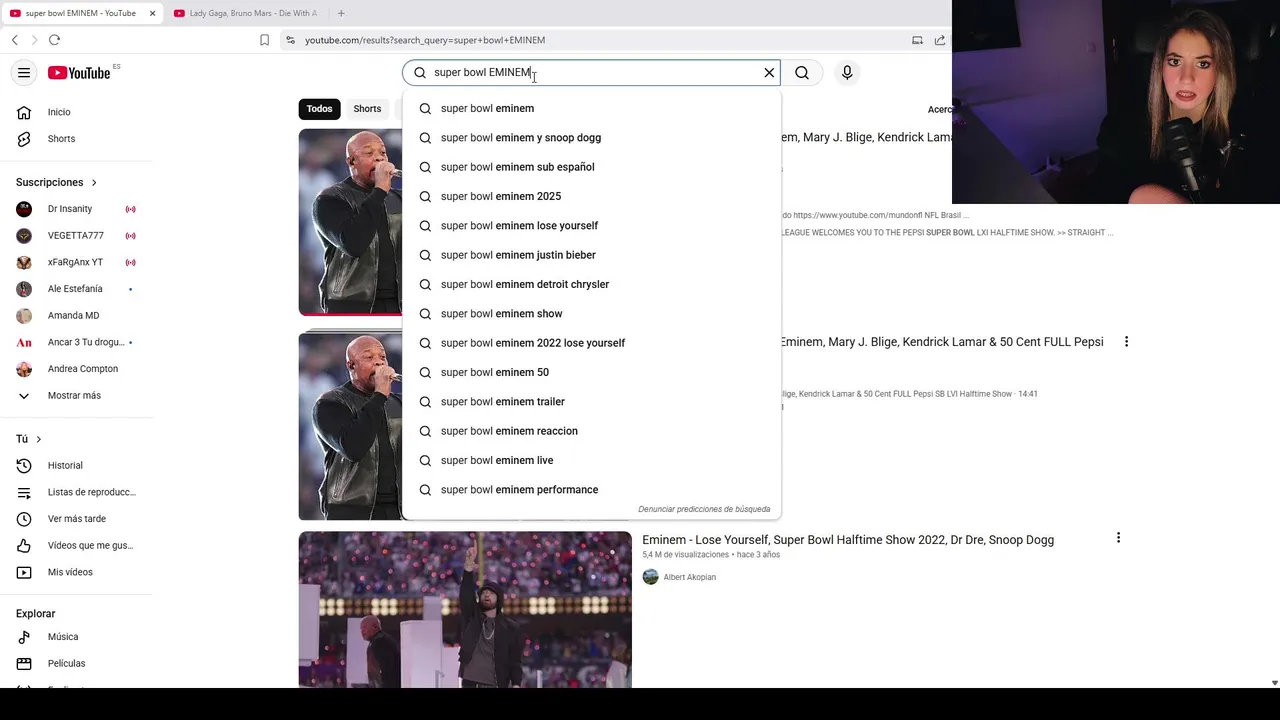
Task: Choose suggestion 'super bowl eminem lose yourself'
Action: click(x=591, y=226)
